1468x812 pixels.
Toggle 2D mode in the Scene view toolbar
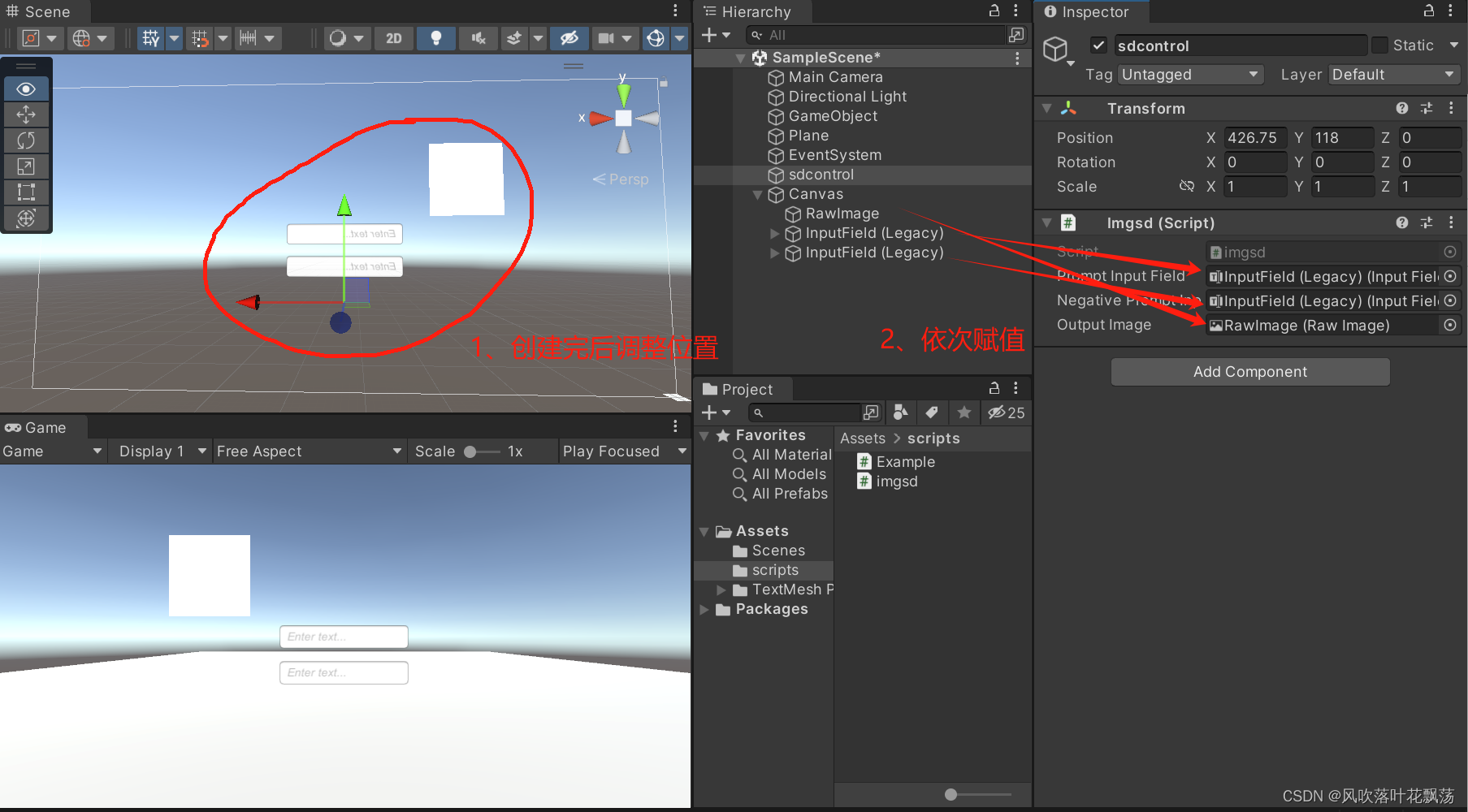[393, 37]
